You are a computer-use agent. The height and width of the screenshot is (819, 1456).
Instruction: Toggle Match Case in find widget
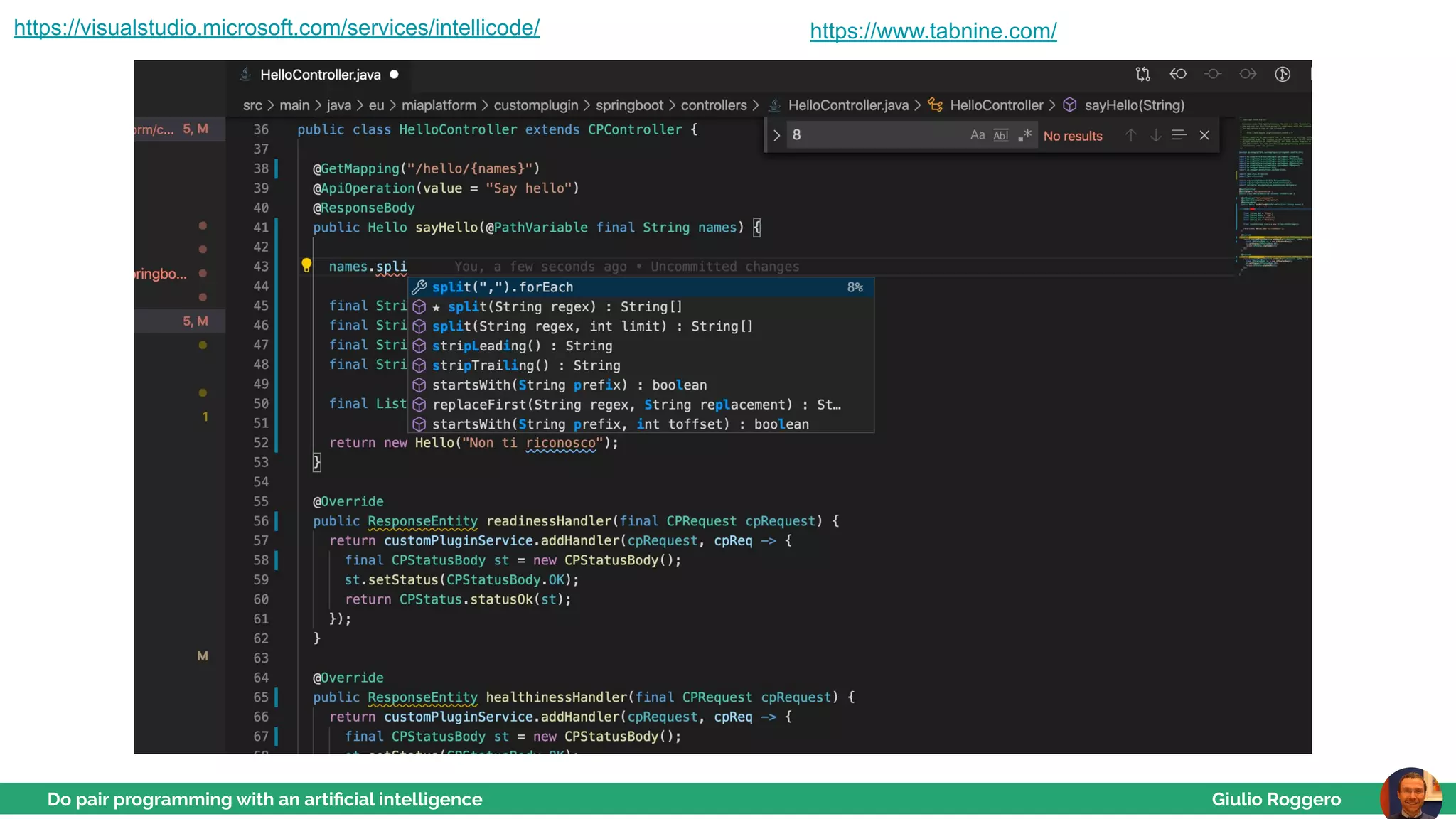978,135
